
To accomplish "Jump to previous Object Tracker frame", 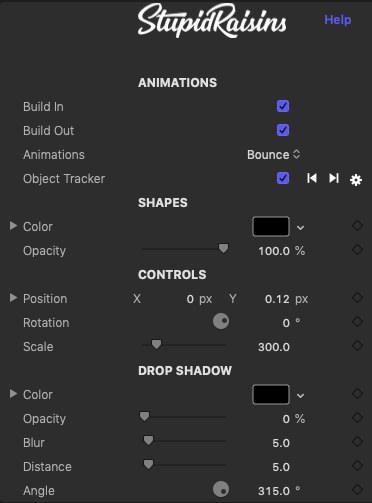I will 312,178.
